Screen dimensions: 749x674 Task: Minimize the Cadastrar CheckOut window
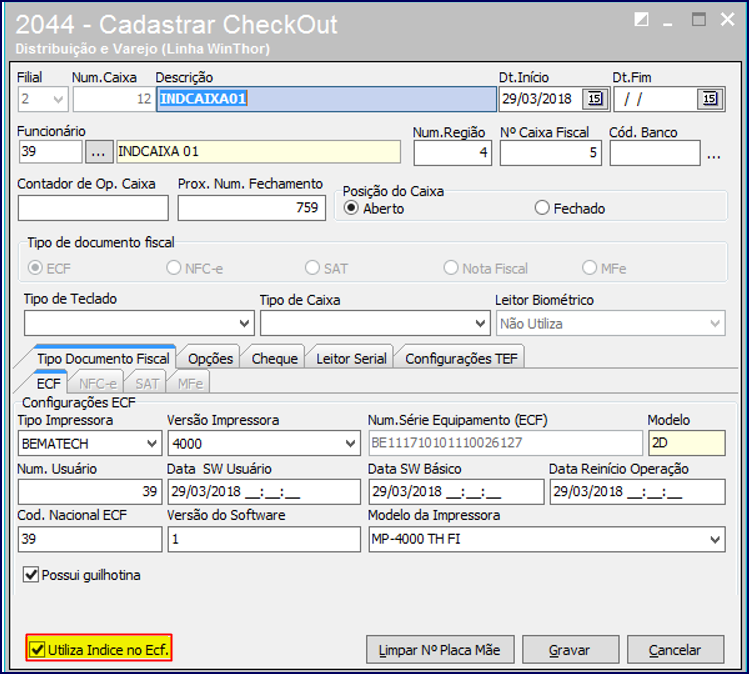coord(668,22)
